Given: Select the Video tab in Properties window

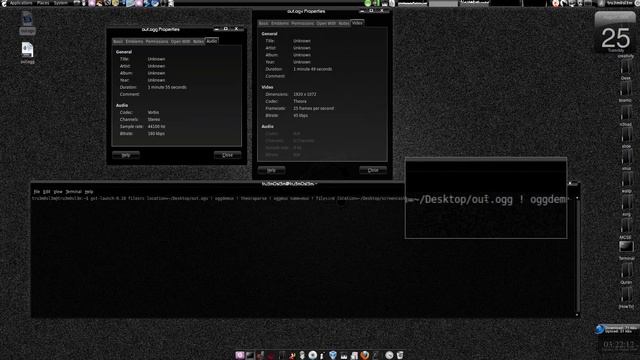Looking at the screenshot, I should [x=357, y=23].
